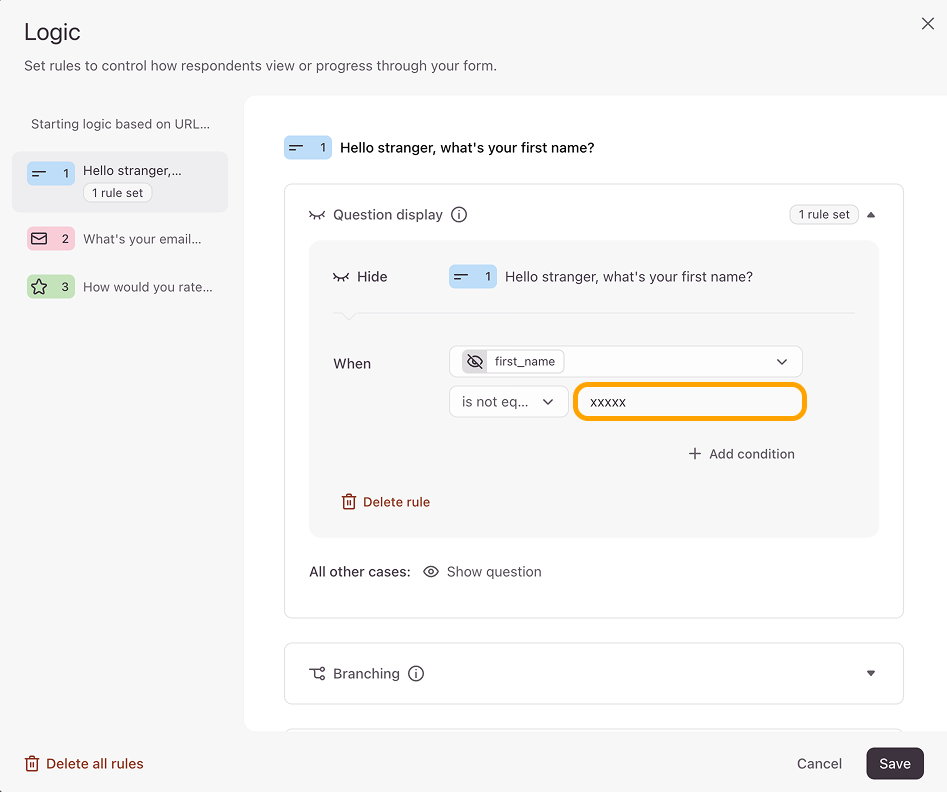The width and height of the screenshot is (947, 792).
Task: Select question 1 Hello stranger in sidebar
Action: (120, 181)
